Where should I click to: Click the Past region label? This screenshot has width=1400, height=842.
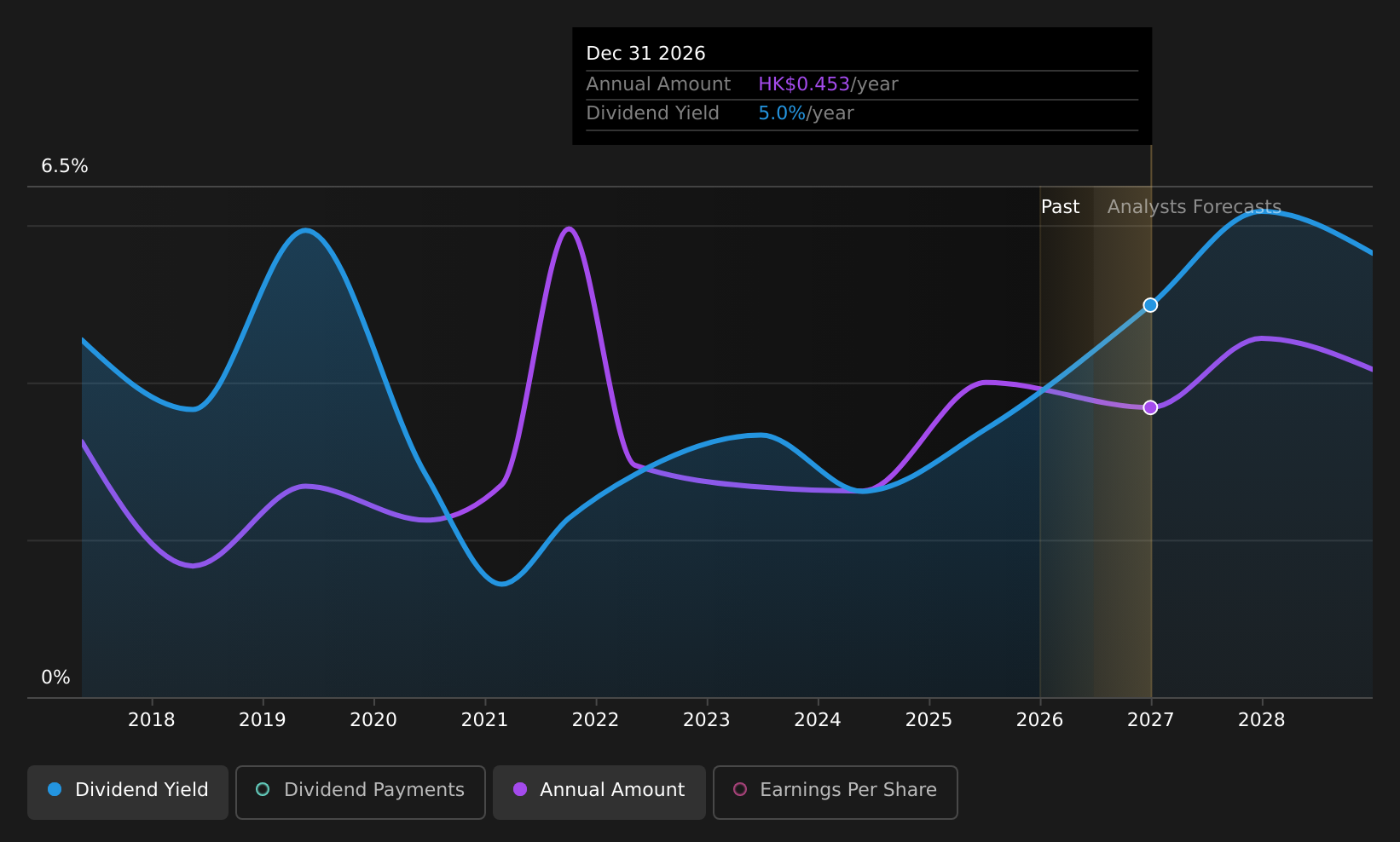(1060, 207)
